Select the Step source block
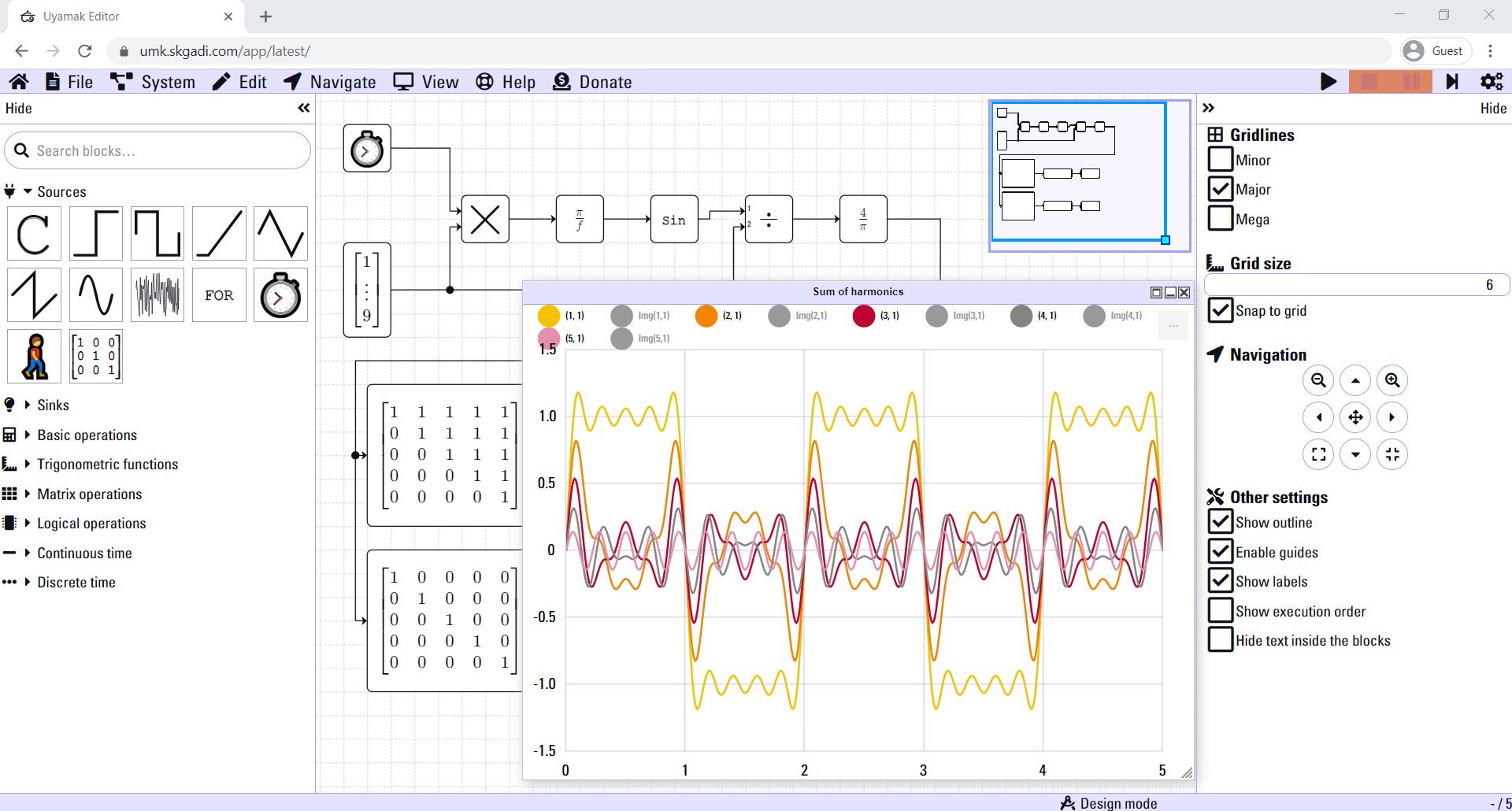1512x811 pixels. (x=96, y=234)
